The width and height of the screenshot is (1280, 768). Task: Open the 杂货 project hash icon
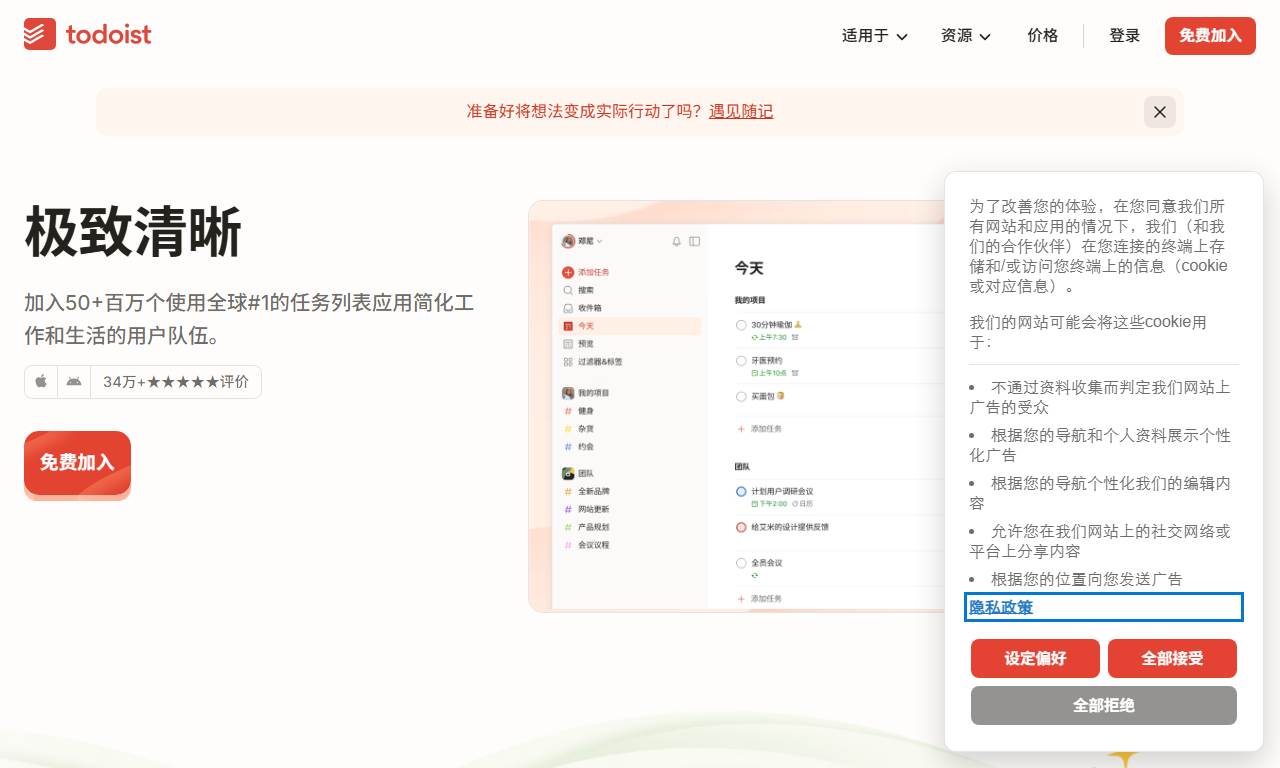click(568, 429)
